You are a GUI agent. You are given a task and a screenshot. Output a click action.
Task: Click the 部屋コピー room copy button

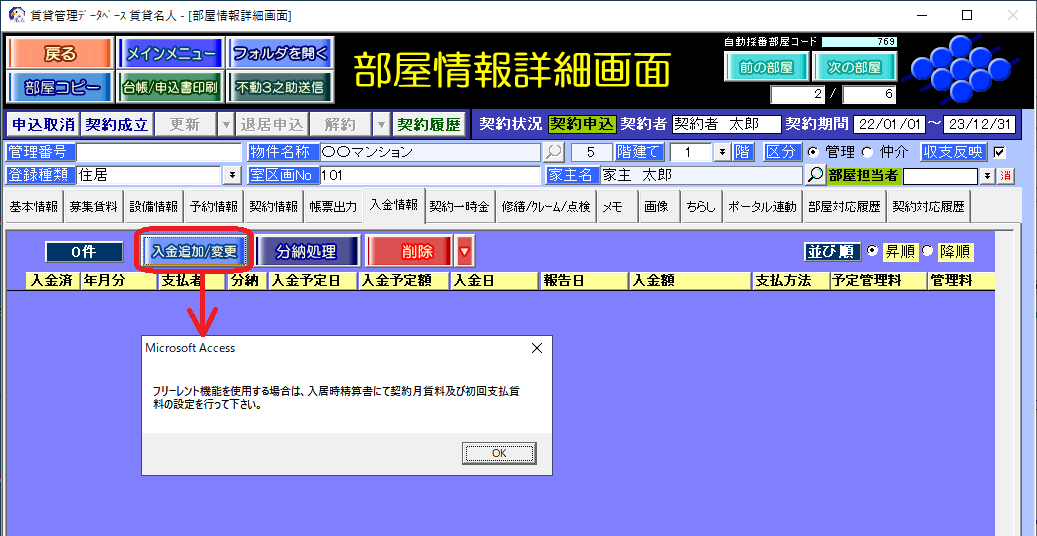coord(60,87)
